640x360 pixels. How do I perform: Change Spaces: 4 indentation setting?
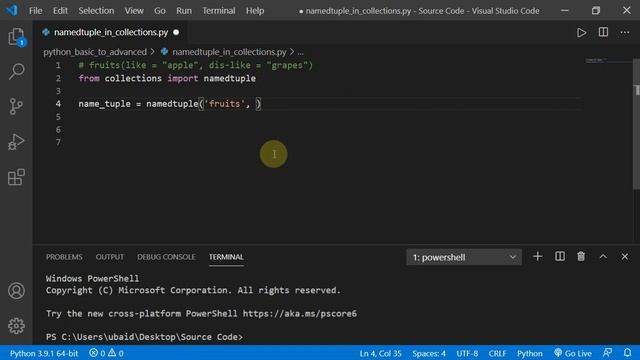429,353
